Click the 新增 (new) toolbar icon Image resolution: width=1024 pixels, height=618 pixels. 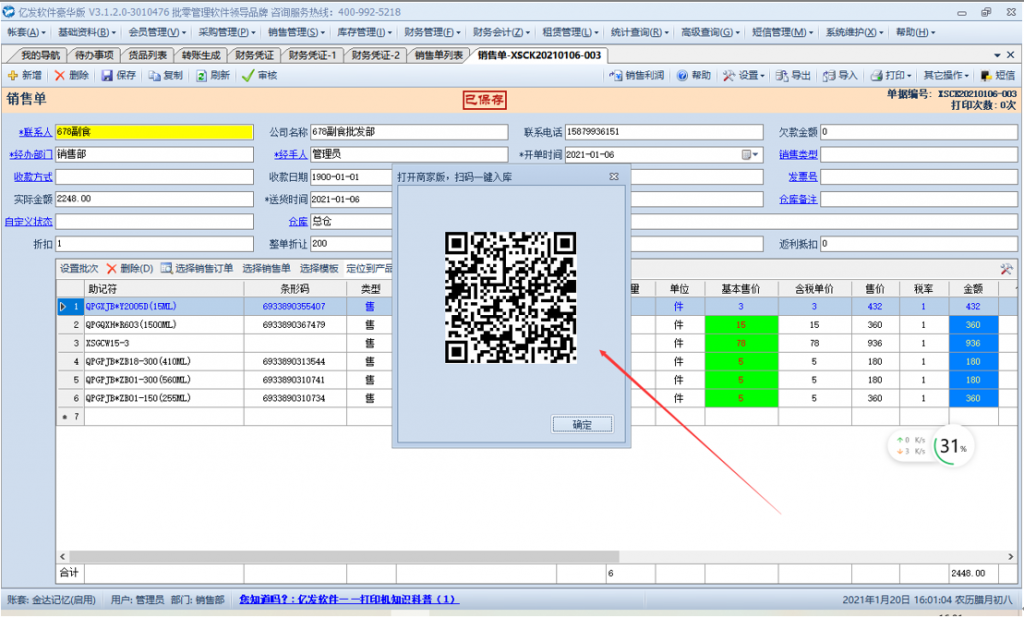12,76
